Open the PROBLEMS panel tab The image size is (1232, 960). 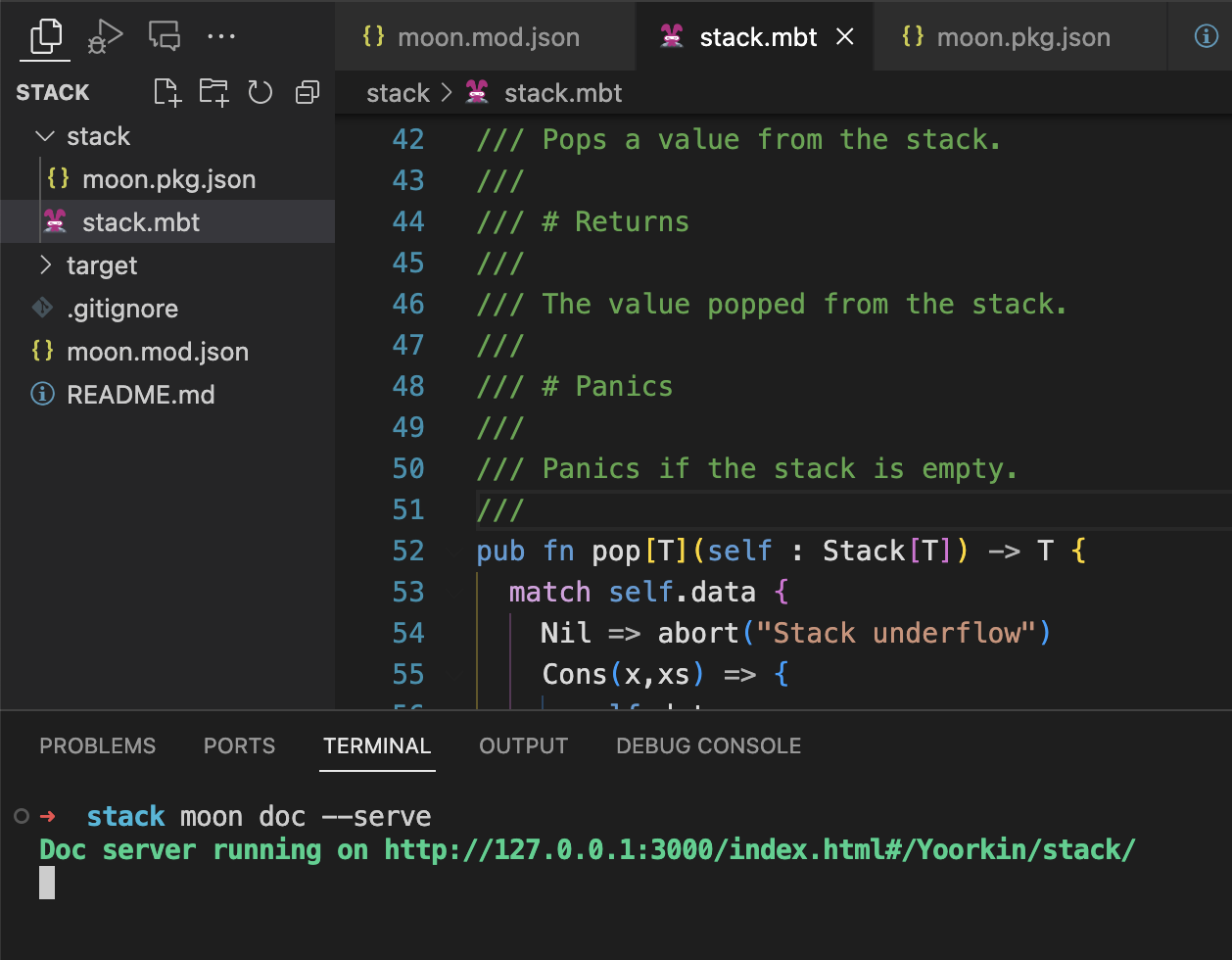click(97, 745)
